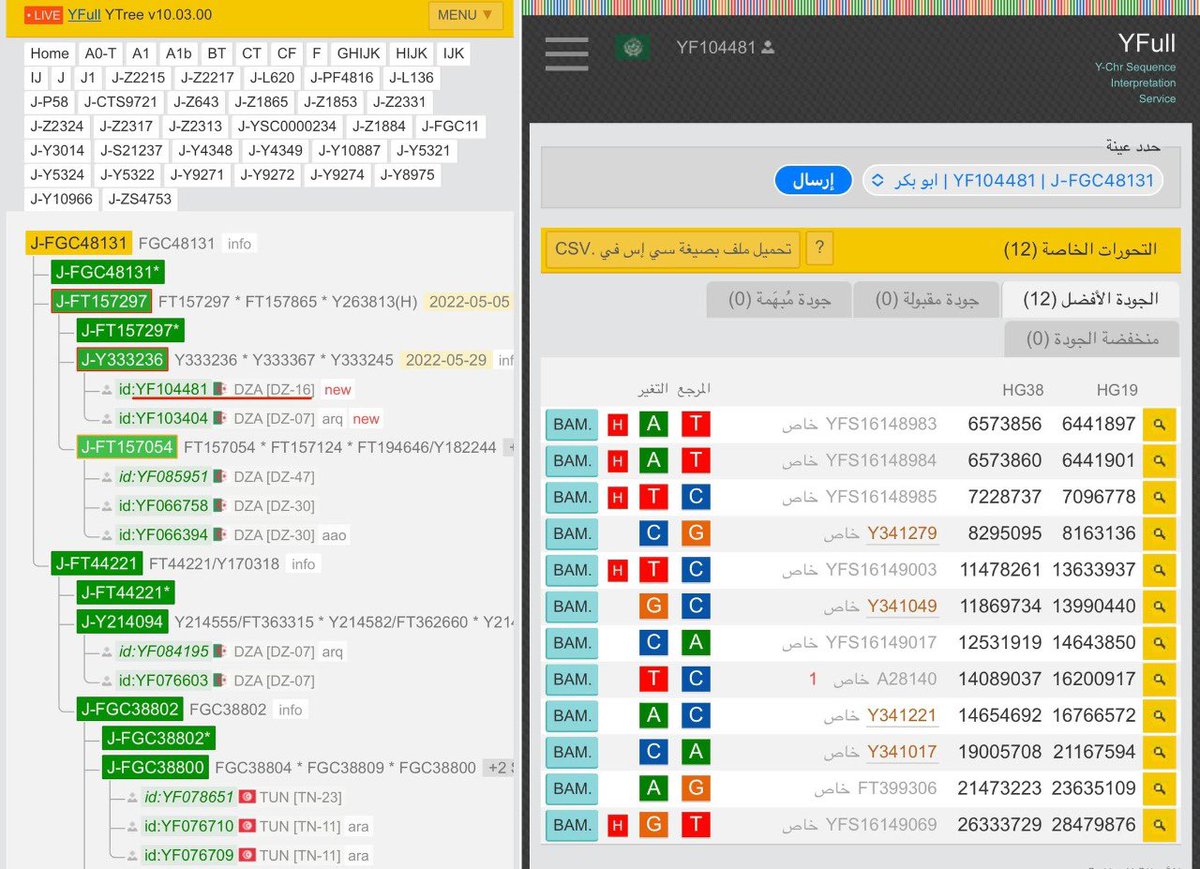1200x869 pixels.
Task: Open the Y341049 SNP link
Action: (x=902, y=606)
